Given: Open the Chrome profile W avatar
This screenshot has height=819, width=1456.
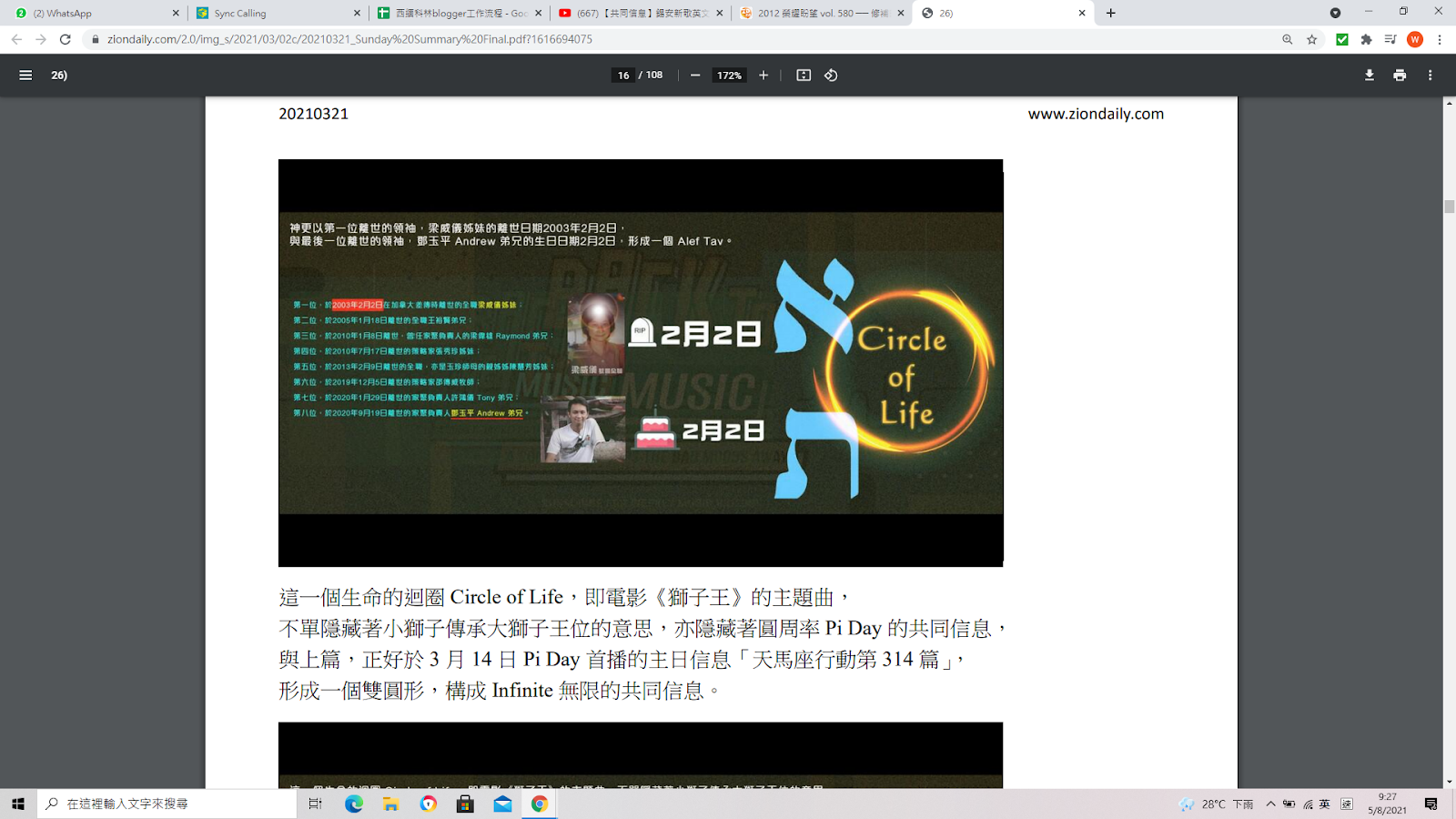Looking at the screenshot, I should click(x=1415, y=39).
